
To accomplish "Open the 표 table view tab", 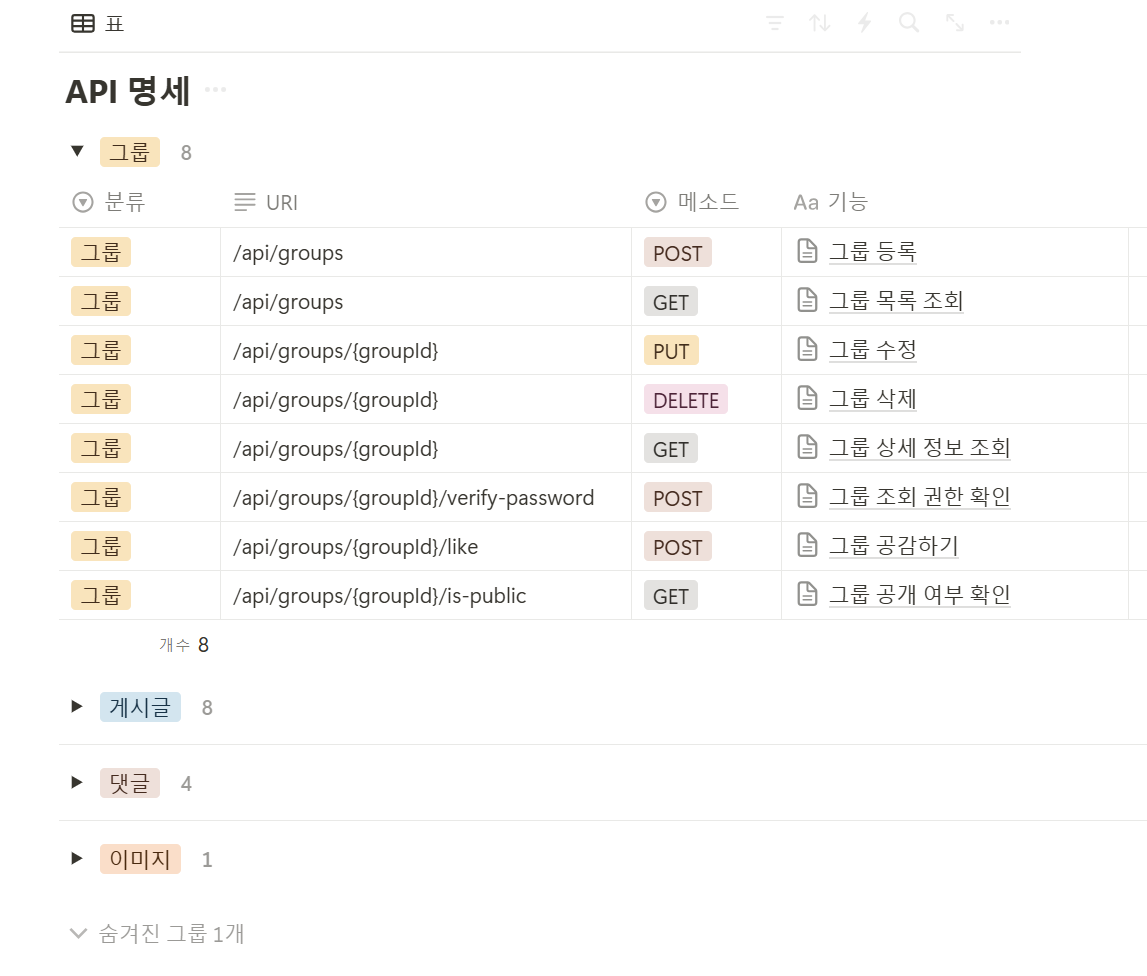I will pos(97,23).
